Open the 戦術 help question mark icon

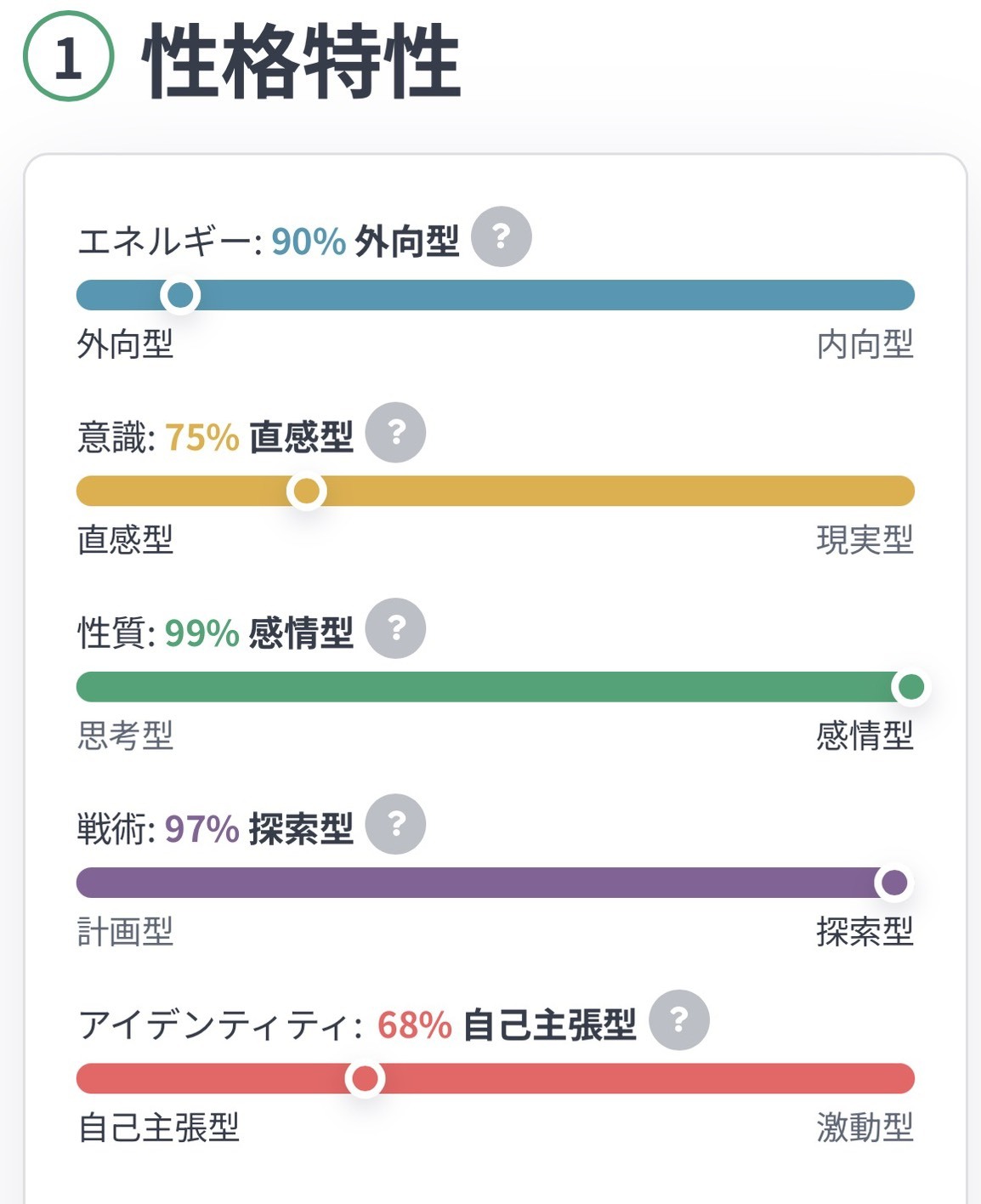395,824
